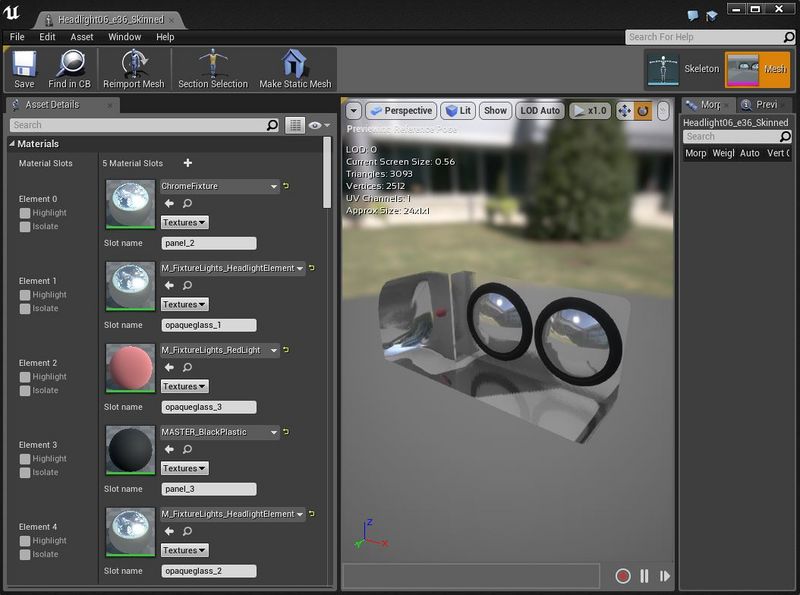Open the Asset menu
This screenshot has height=595, width=800.
pyautogui.click(x=82, y=37)
